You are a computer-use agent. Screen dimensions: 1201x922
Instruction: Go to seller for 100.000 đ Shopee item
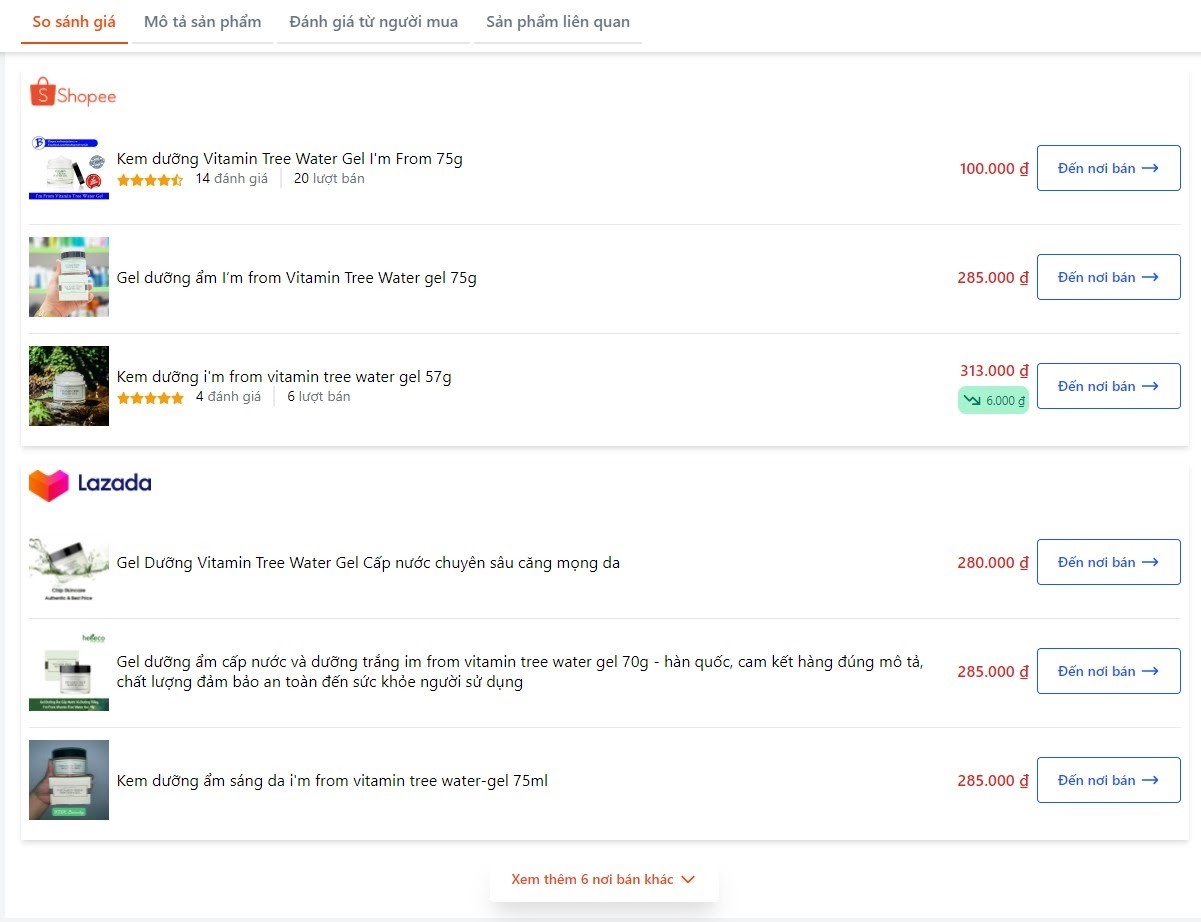click(x=1108, y=168)
